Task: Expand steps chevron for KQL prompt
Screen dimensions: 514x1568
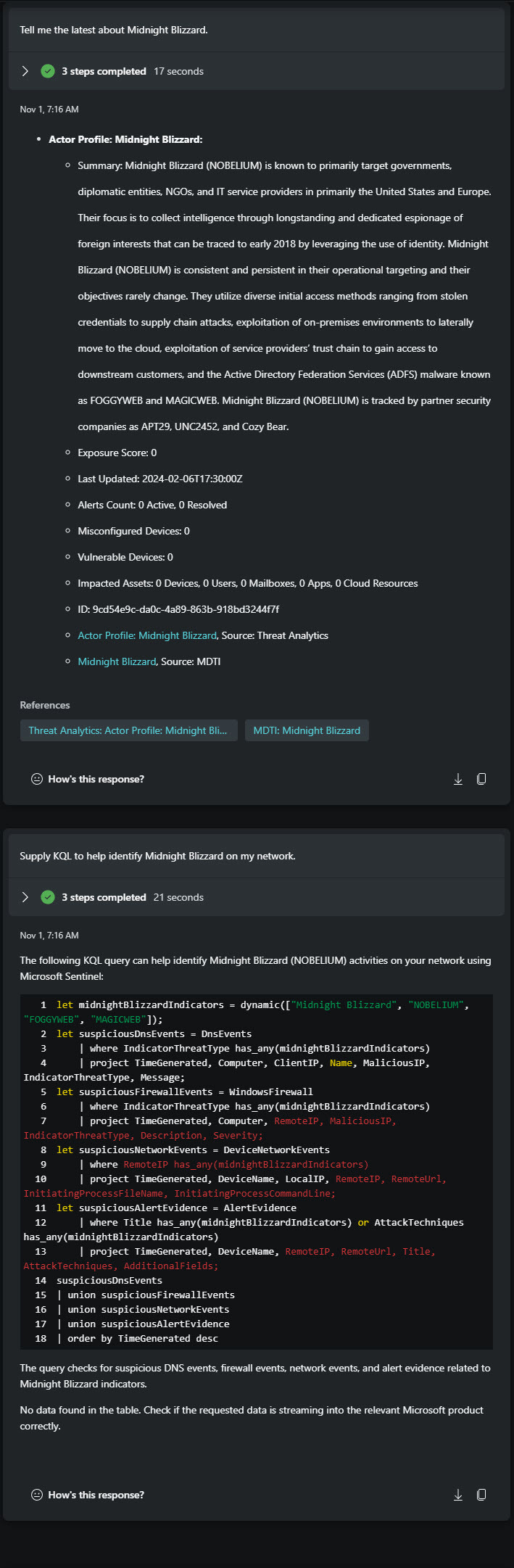Action: 25,897
